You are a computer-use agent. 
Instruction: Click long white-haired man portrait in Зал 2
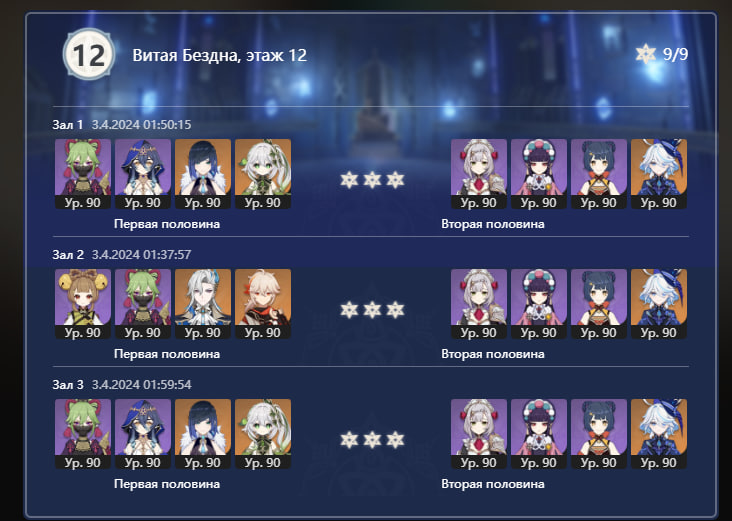point(203,303)
